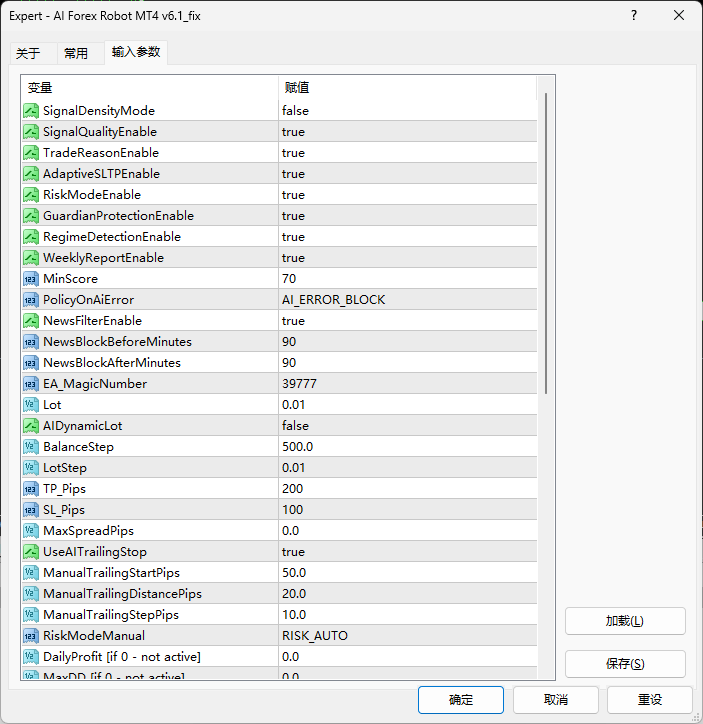Select the PolicyOnAiError row icon

31,300
